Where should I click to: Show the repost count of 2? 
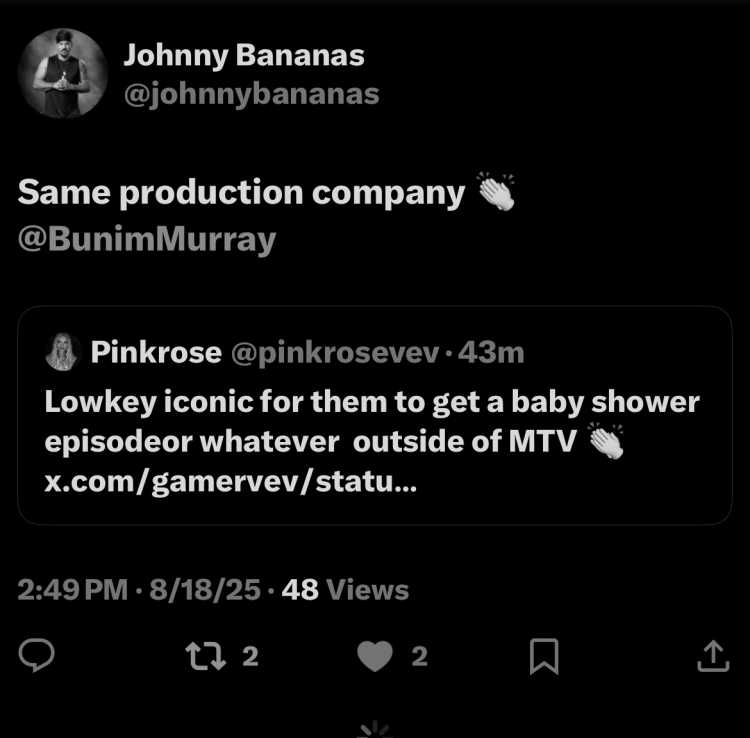(x=250, y=656)
